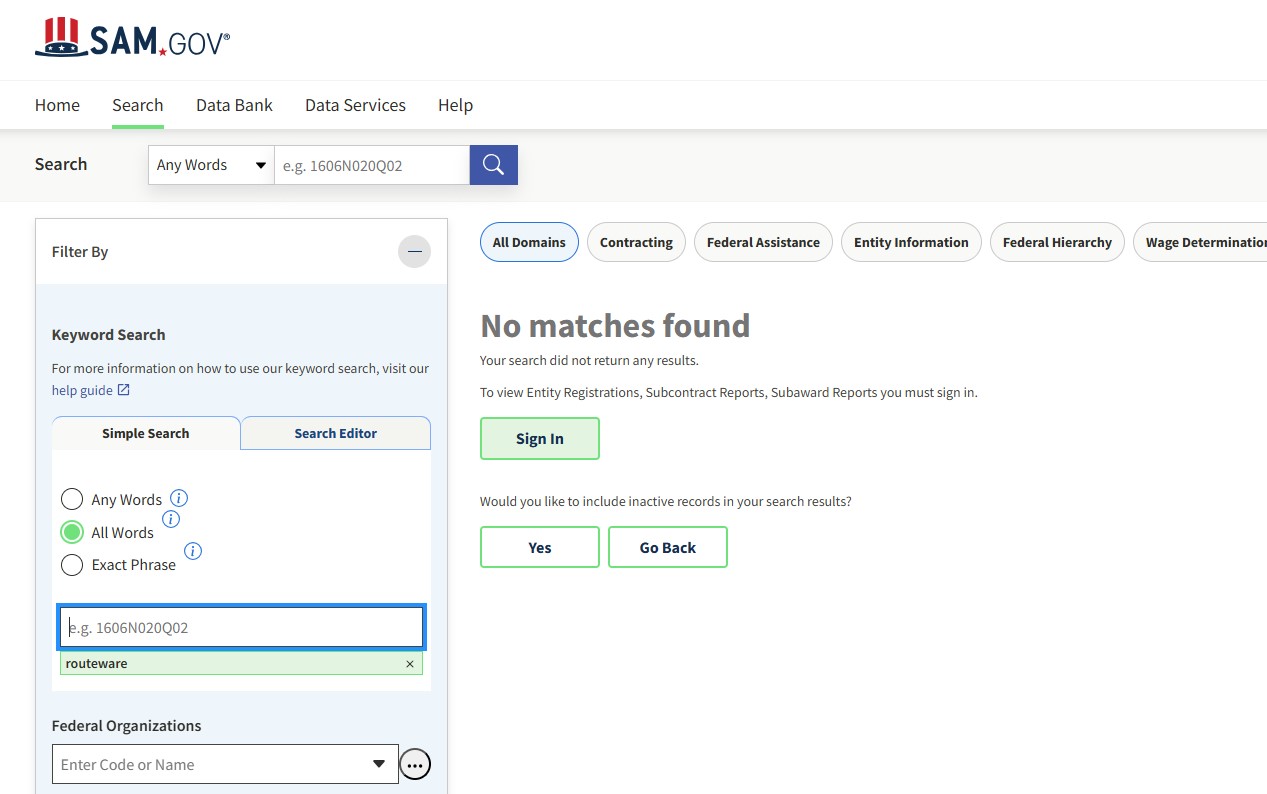Click info icon next to All Words
This screenshot has height=794, width=1267.
click(x=171, y=519)
